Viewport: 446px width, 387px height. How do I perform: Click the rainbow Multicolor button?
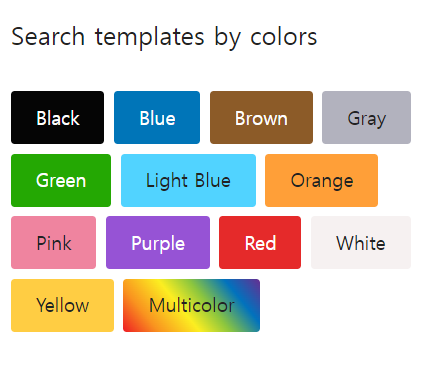(x=191, y=305)
